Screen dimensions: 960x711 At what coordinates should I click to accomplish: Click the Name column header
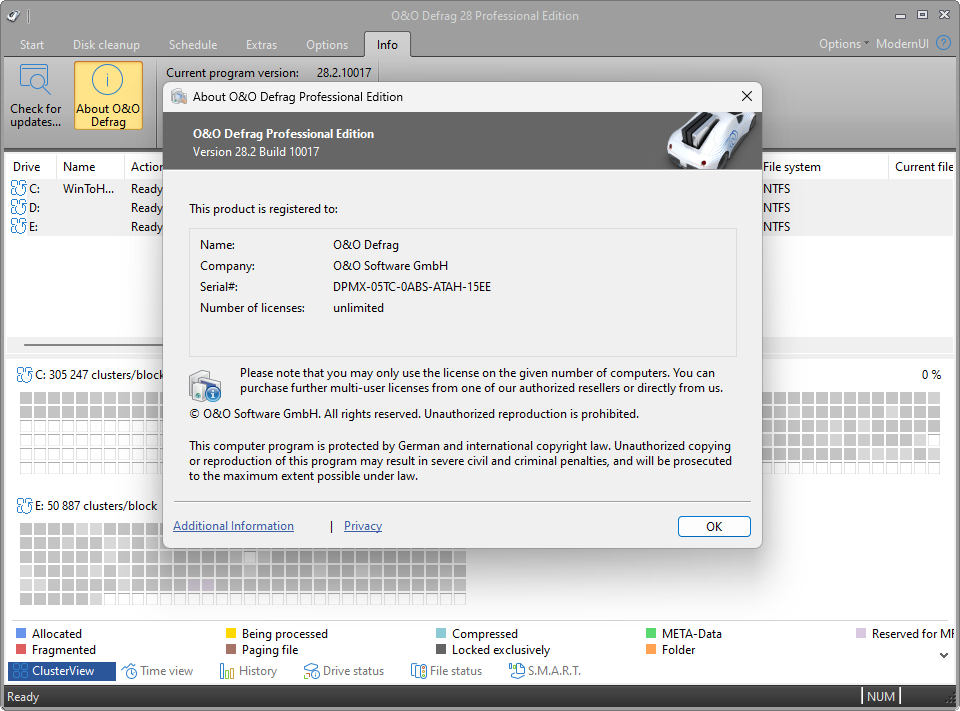pos(90,167)
